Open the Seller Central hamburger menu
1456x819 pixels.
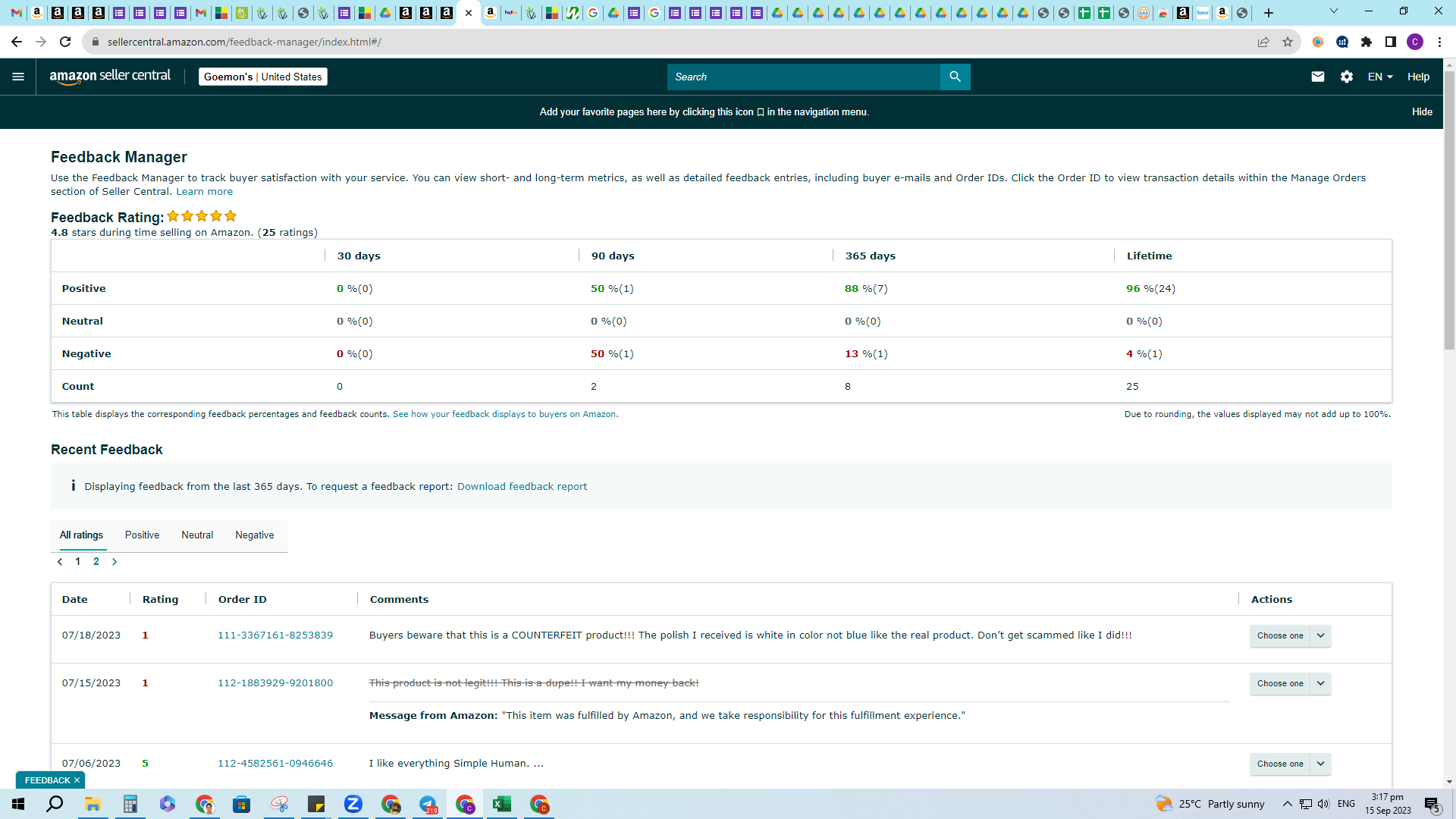18,77
